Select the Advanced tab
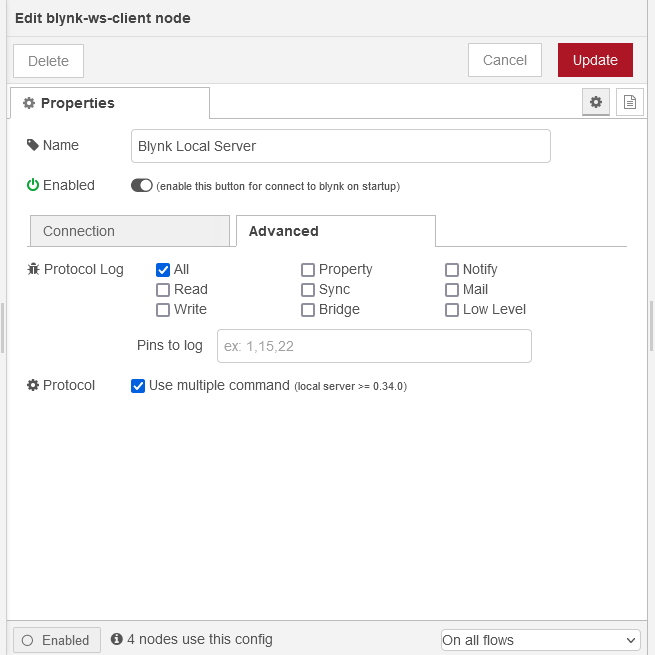The height and width of the screenshot is (655, 655). (x=335, y=231)
